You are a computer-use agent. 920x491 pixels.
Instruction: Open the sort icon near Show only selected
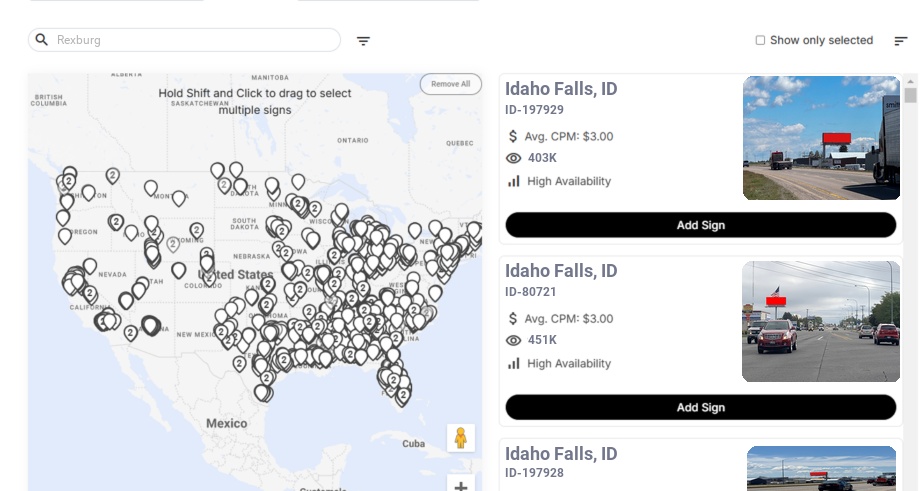900,41
